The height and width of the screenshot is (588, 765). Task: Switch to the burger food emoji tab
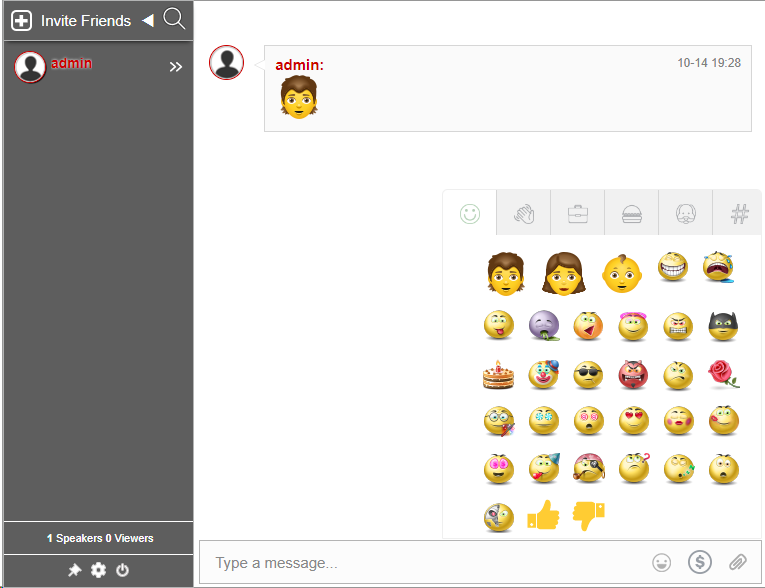coord(632,213)
